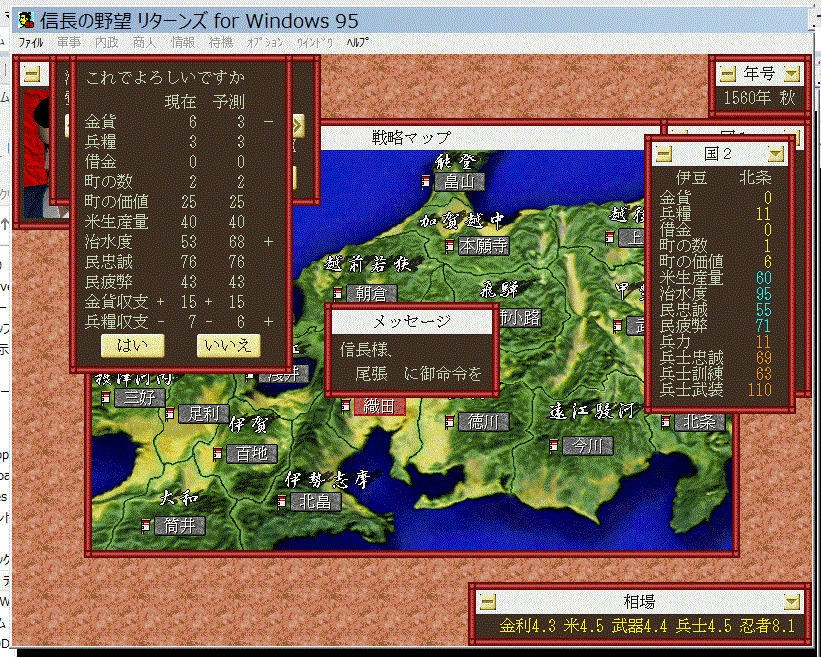This screenshot has height=657, width=821.
Task: Click the 兵糧収支 row in confirmation dialog
Action: click(x=178, y=321)
